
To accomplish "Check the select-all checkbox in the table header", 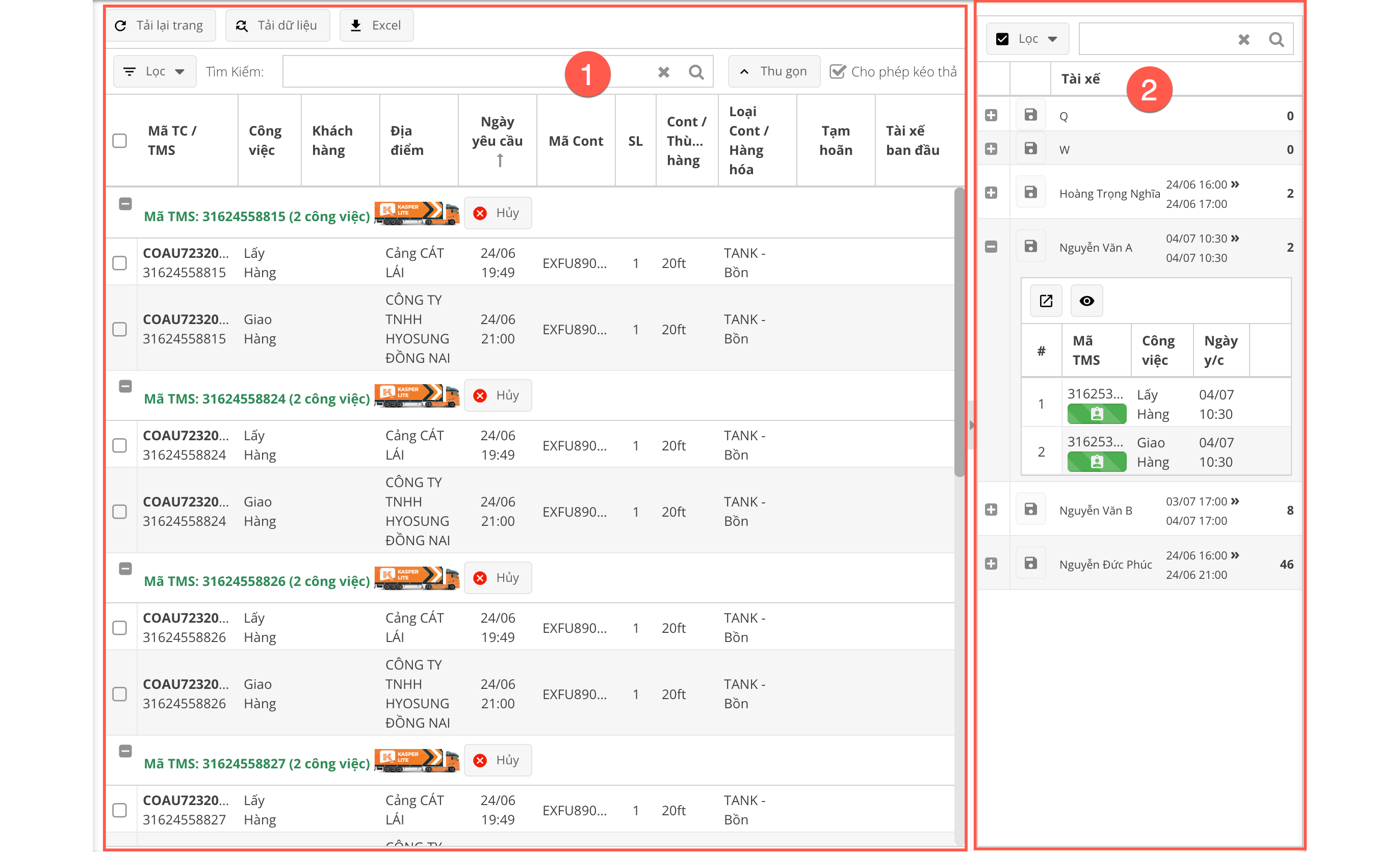I will tap(119, 141).
